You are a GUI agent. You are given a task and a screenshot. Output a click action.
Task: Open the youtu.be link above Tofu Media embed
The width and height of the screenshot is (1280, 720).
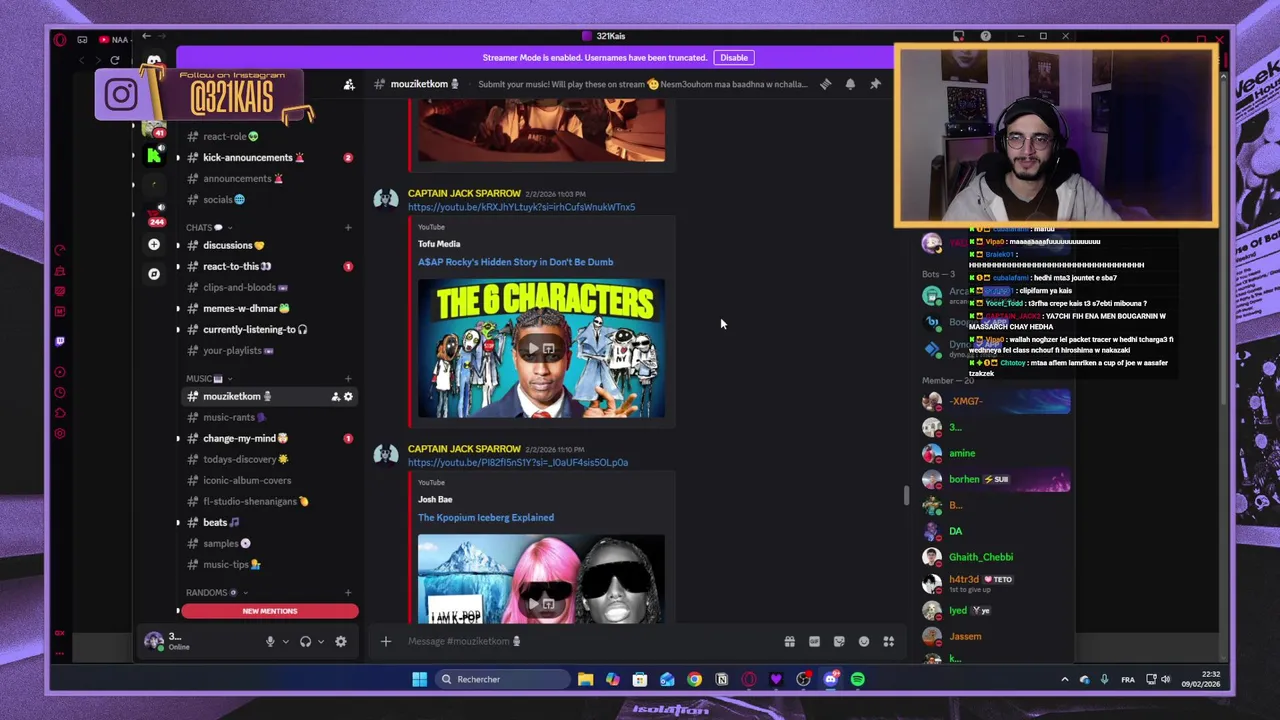pos(521,207)
